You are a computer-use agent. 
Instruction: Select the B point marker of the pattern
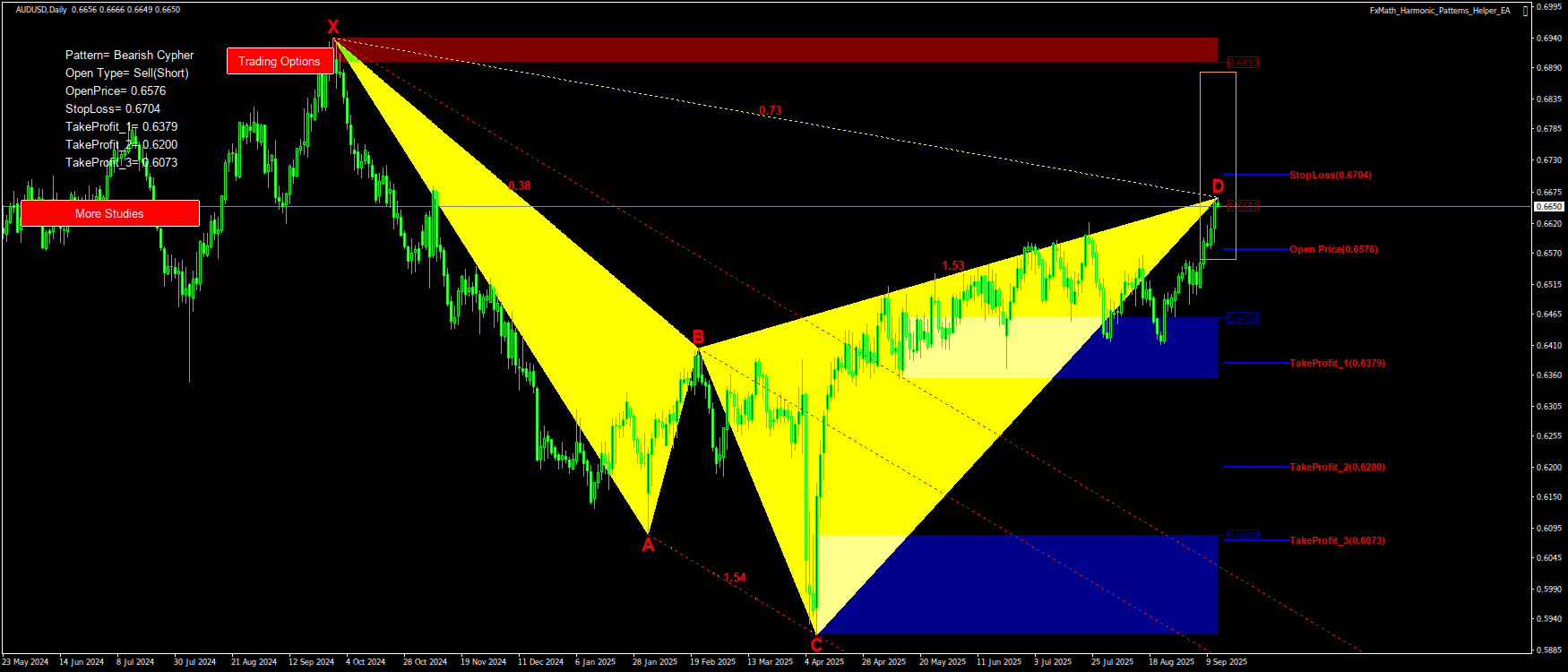[x=698, y=338]
